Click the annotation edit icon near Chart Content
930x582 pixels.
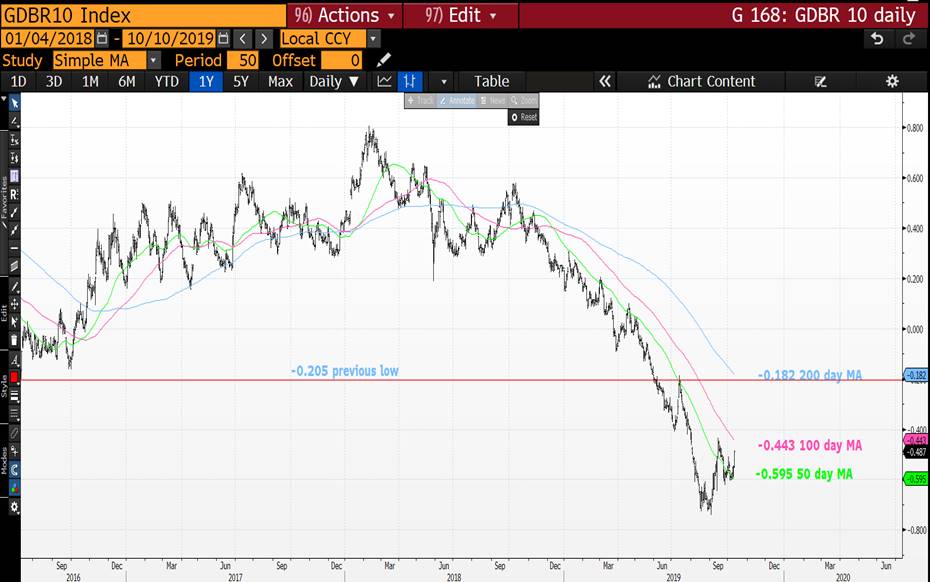(821, 81)
